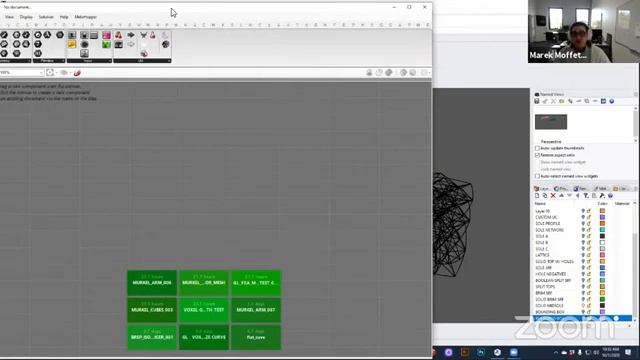The height and width of the screenshot is (360, 640).
Task: Enable Auto-select named view widgets checkbox
Action: click(537, 176)
